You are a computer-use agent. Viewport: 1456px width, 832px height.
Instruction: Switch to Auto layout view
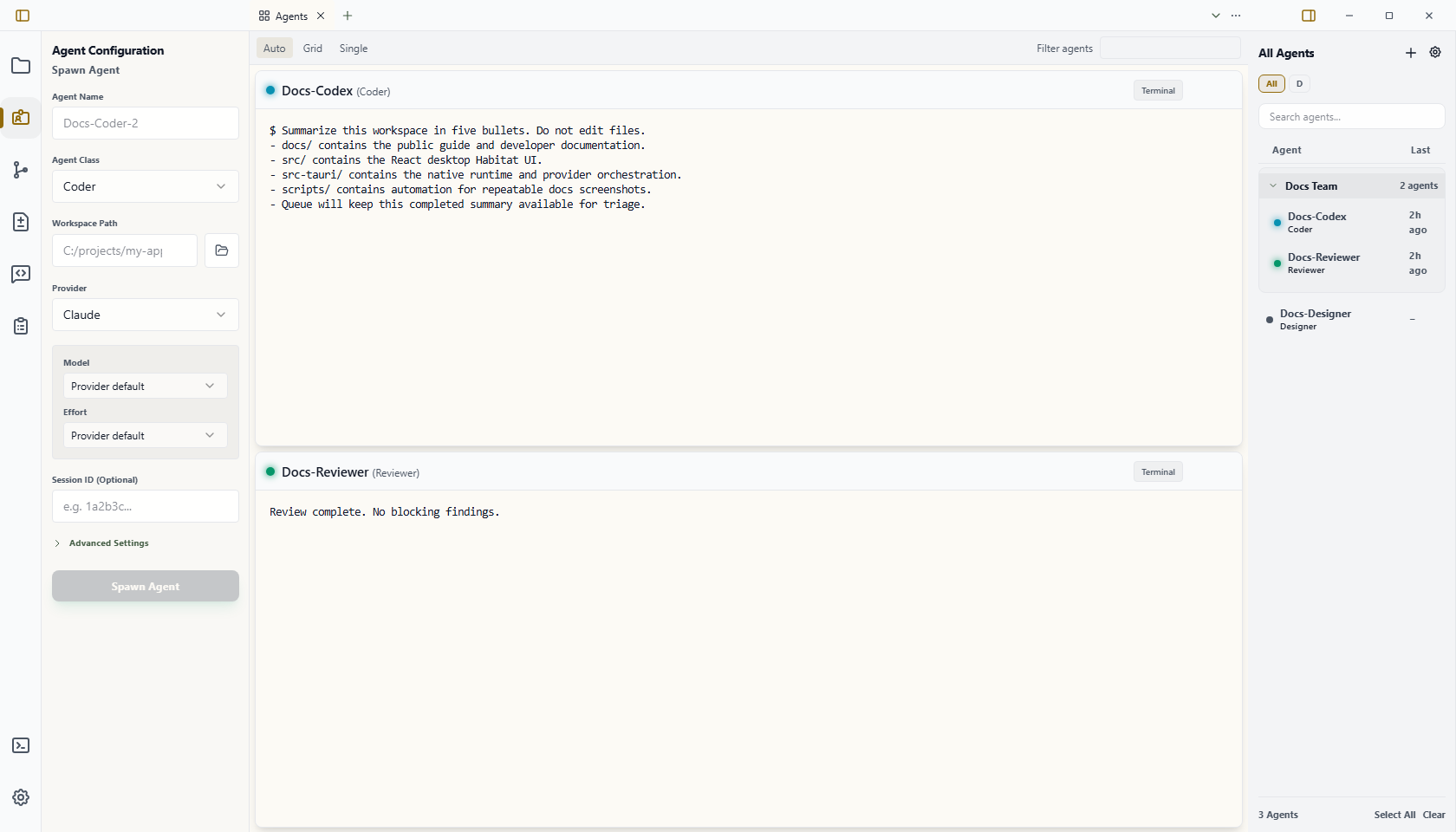tap(275, 49)
